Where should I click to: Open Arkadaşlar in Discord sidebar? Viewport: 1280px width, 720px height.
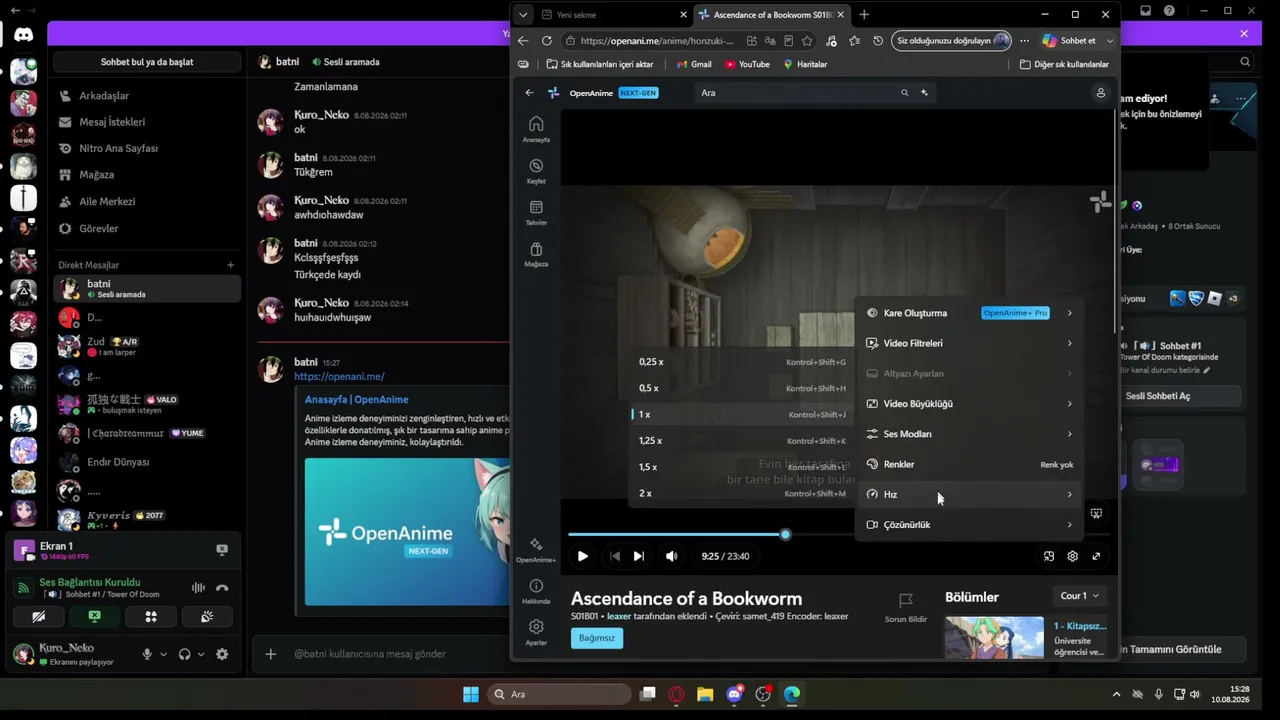click(x=147, y=96)
